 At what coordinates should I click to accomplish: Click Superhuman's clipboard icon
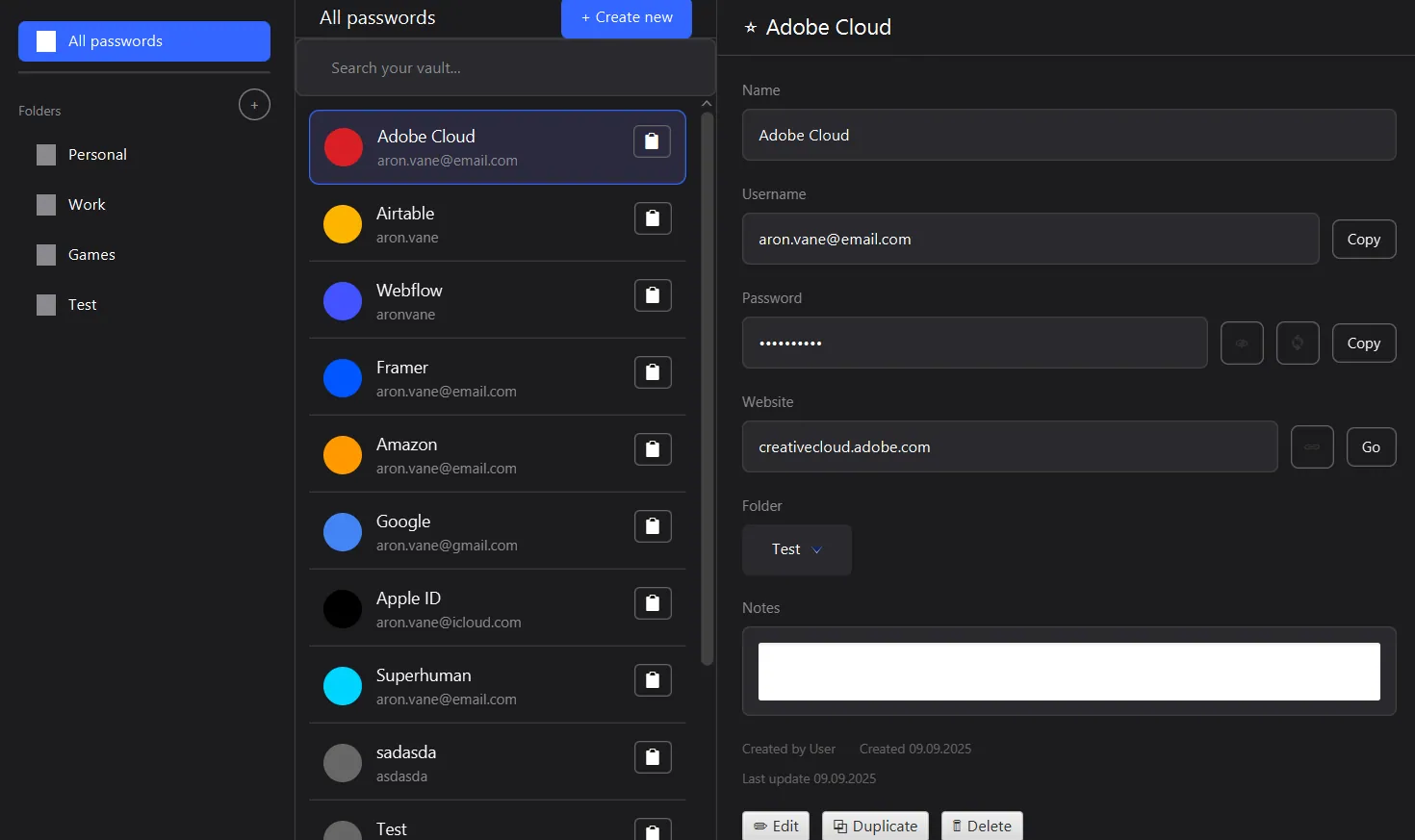(x=653, y=680)
